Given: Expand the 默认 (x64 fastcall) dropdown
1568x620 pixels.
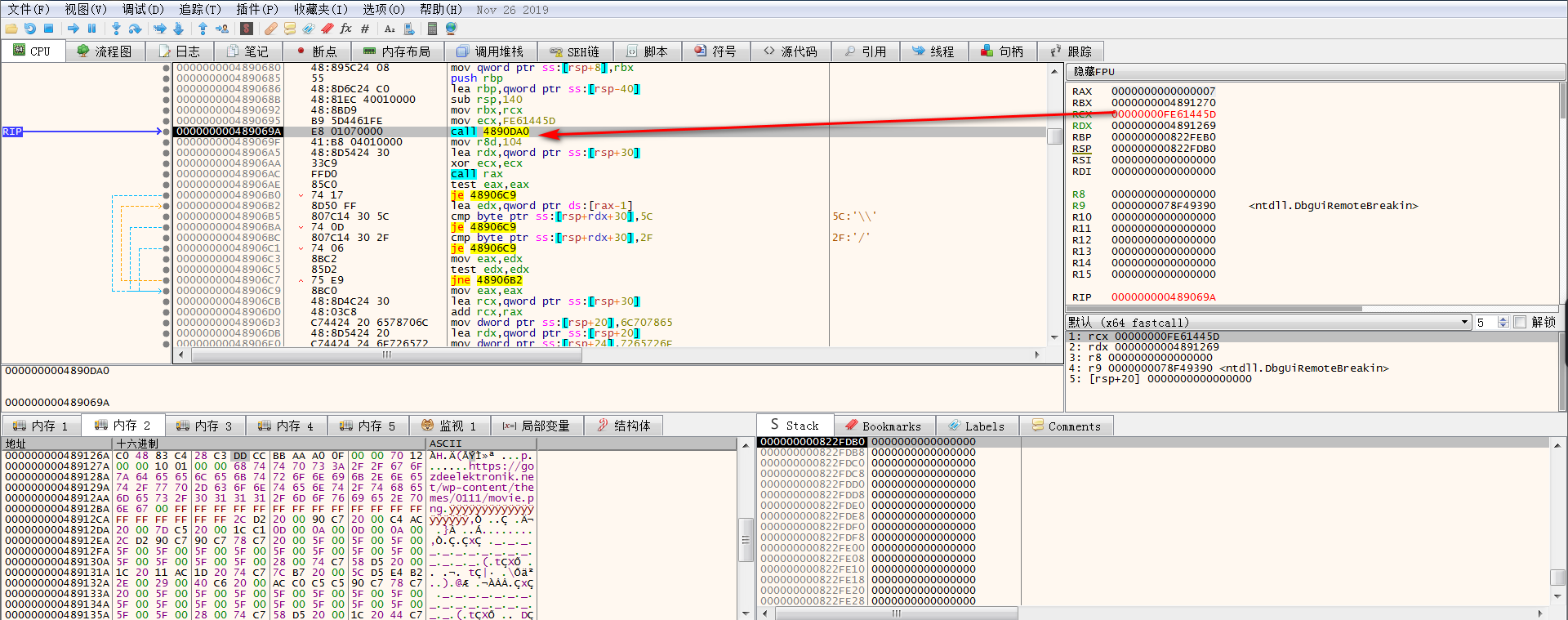Looking at the screenshot, I should point(1464,323).
